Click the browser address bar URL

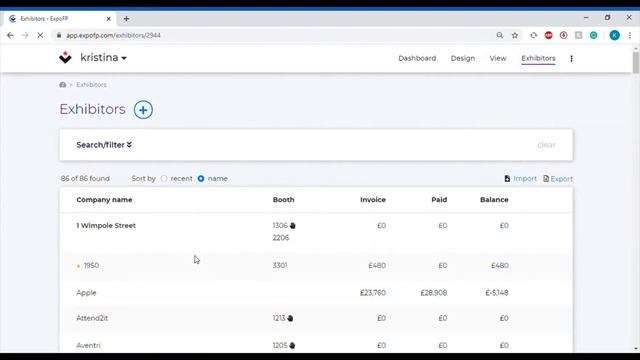[113, 36]
